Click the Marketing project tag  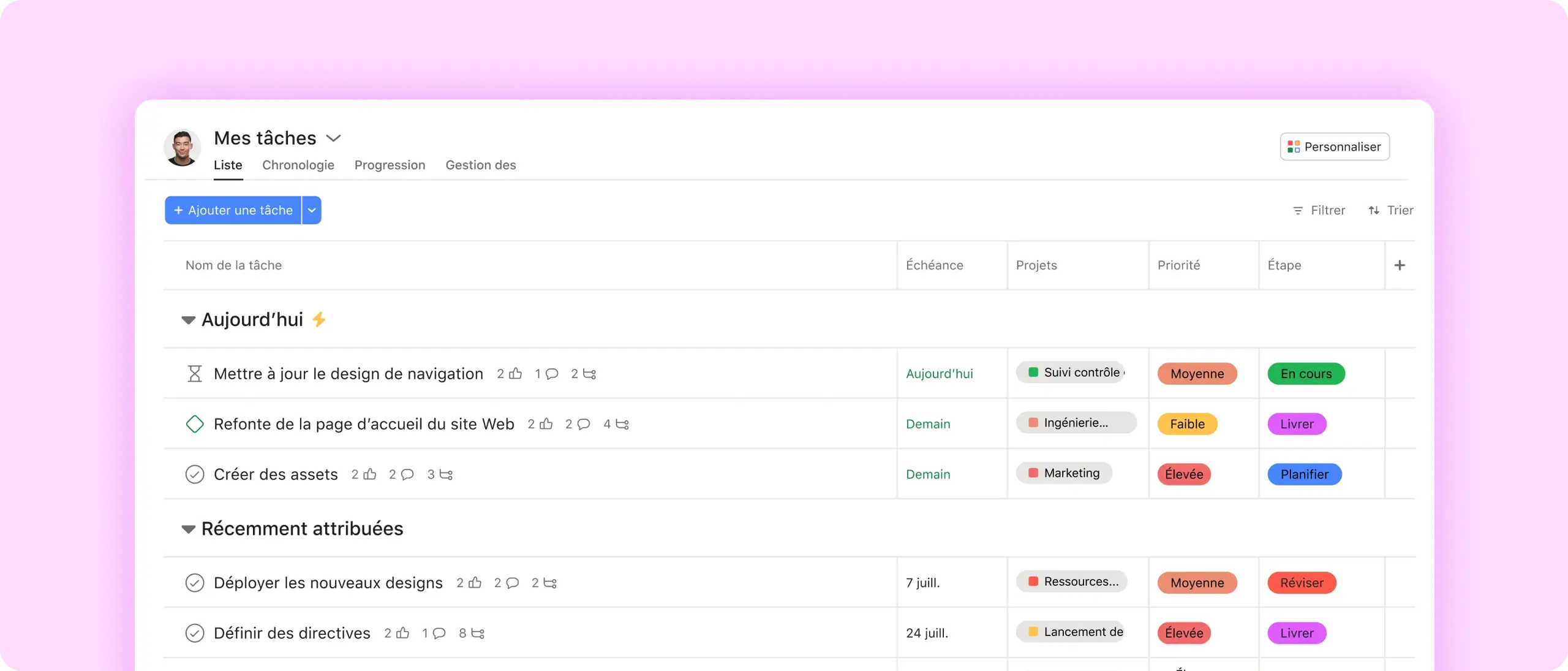(x=1064, y=473)
